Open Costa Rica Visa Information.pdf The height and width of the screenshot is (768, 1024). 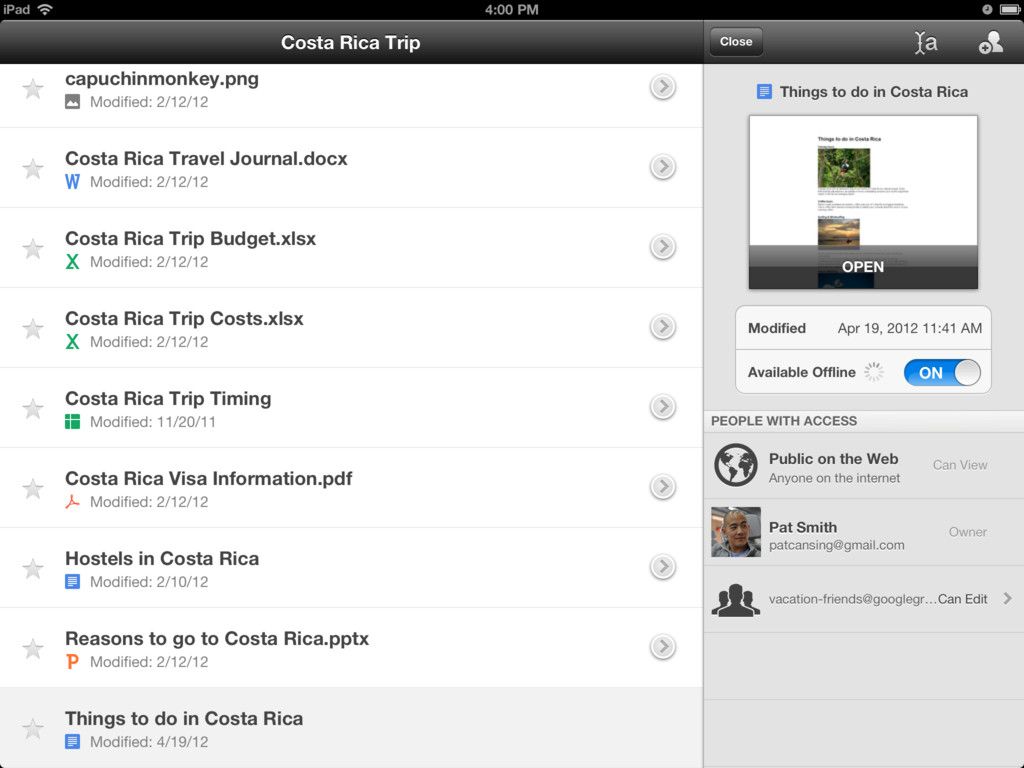[x=209, y=479]
